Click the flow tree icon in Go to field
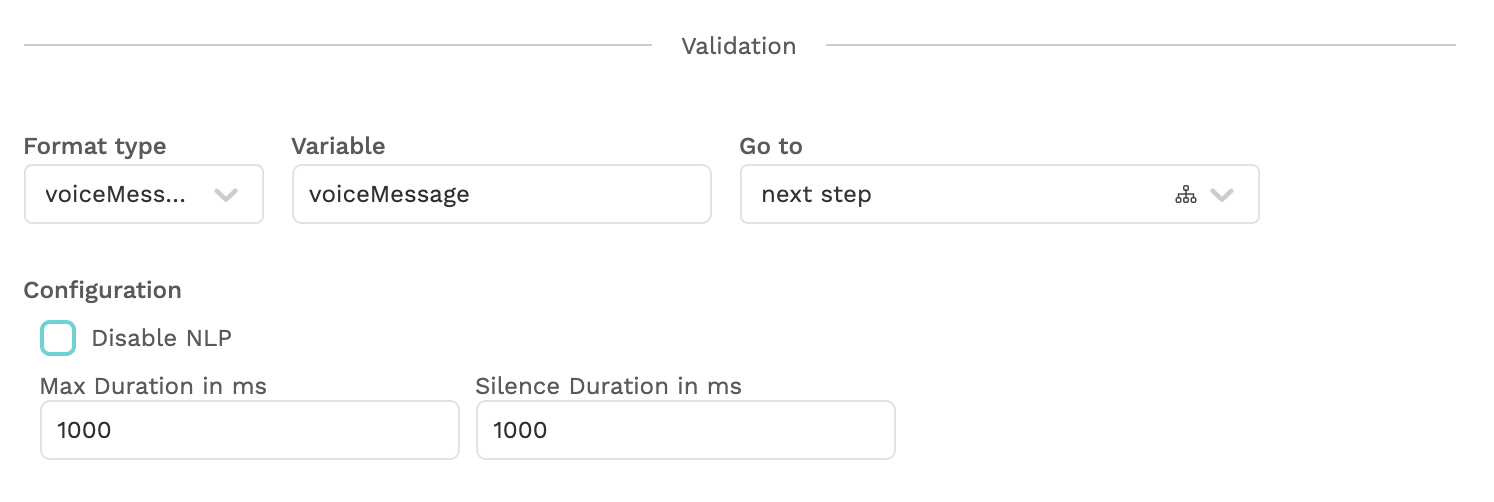 pyautogui.click(x=1185, y=195)
